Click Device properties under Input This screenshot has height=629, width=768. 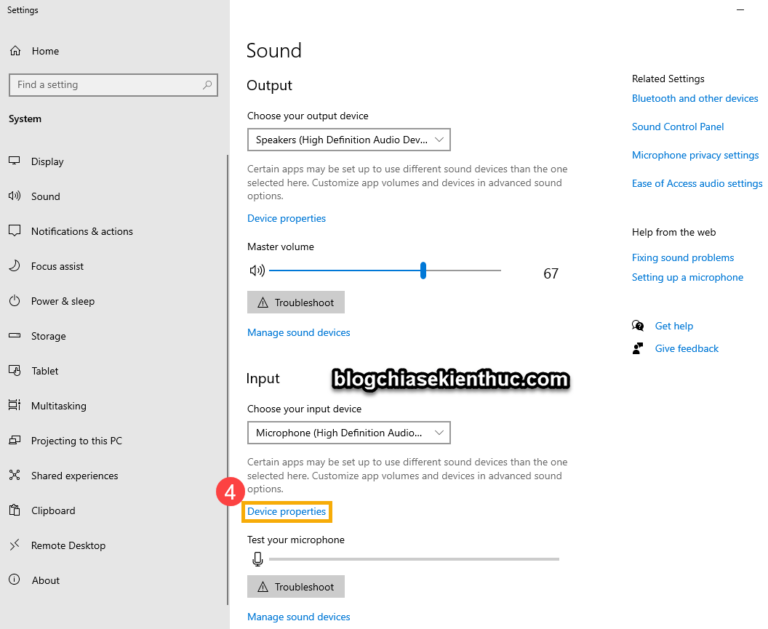(x=286, y=511)
